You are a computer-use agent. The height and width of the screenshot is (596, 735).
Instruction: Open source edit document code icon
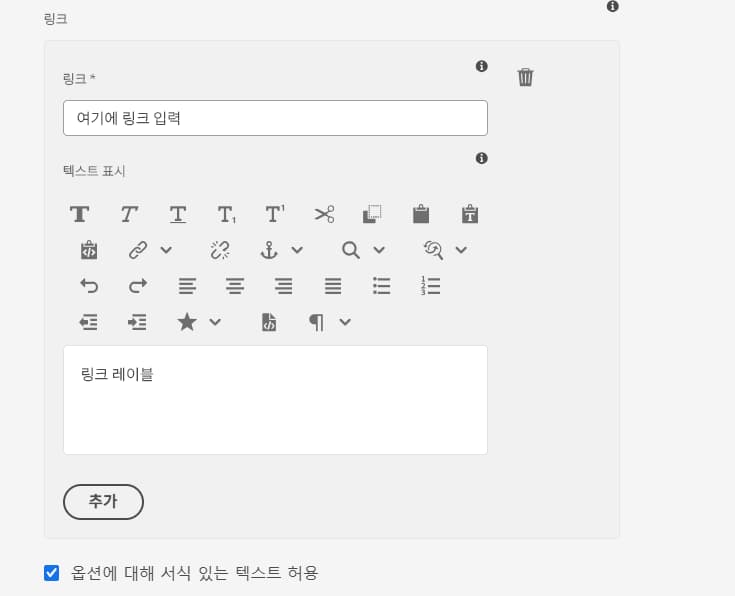tap(269, 322)
